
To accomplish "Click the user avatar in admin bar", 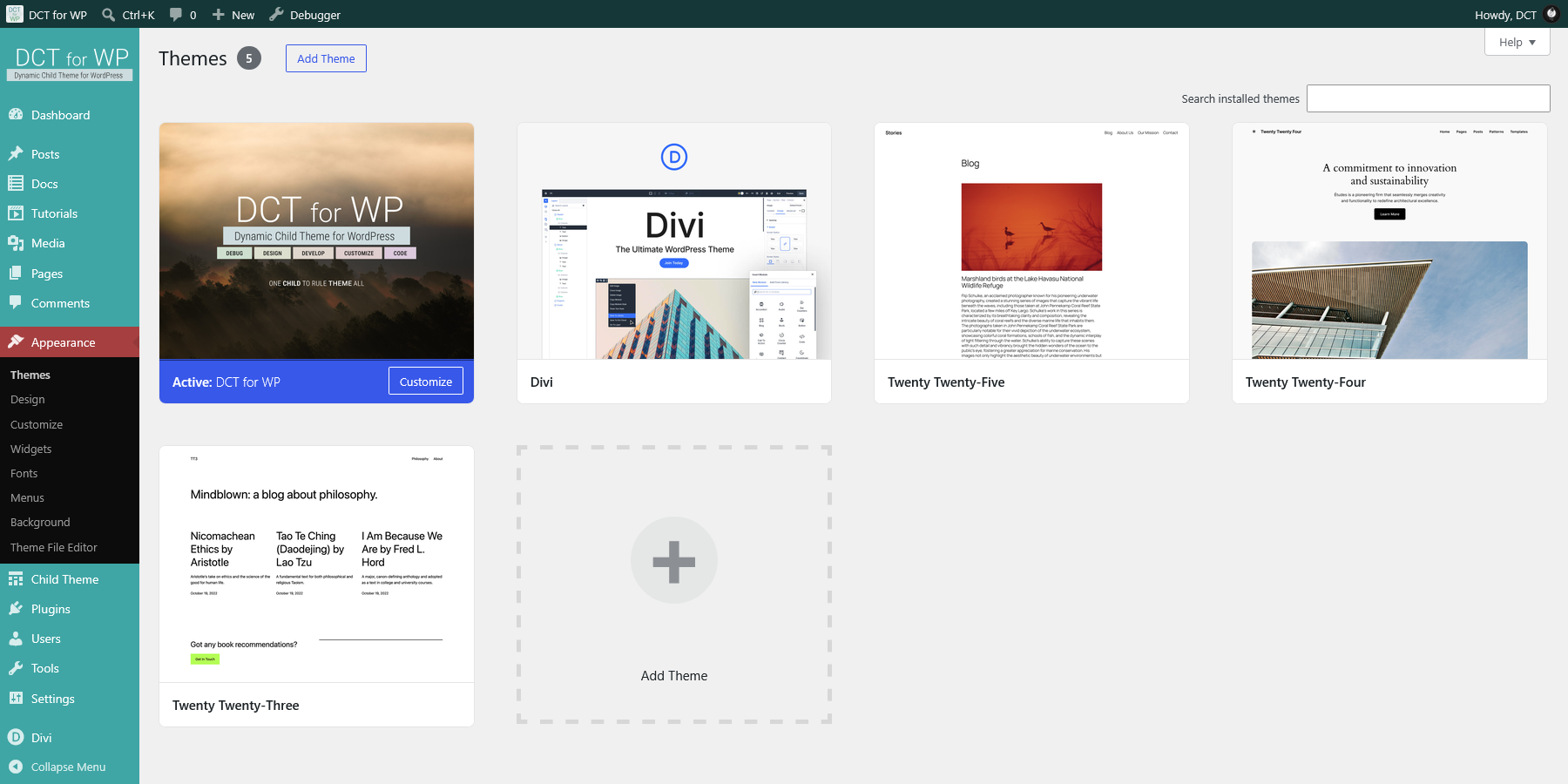I will click(x=1551, y=14).
